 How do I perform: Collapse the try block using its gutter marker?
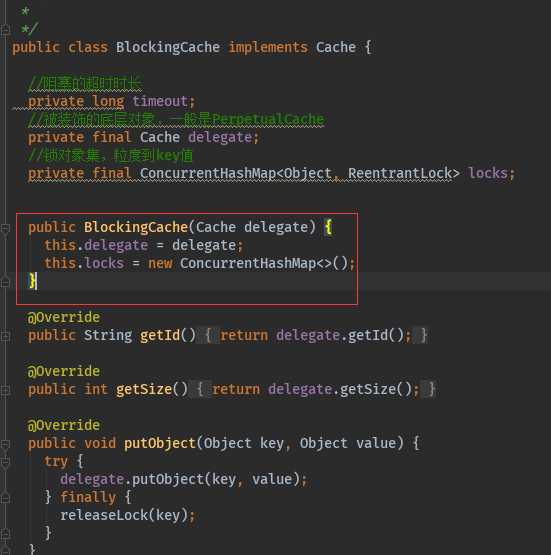[x=5, y=462]
